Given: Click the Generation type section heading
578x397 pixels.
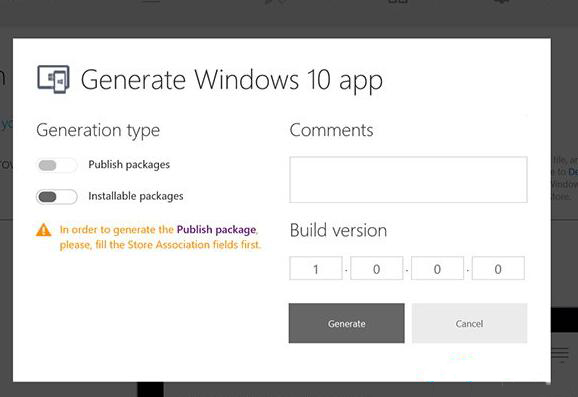Looking at the screenshot, I should (x=98, y=130).
